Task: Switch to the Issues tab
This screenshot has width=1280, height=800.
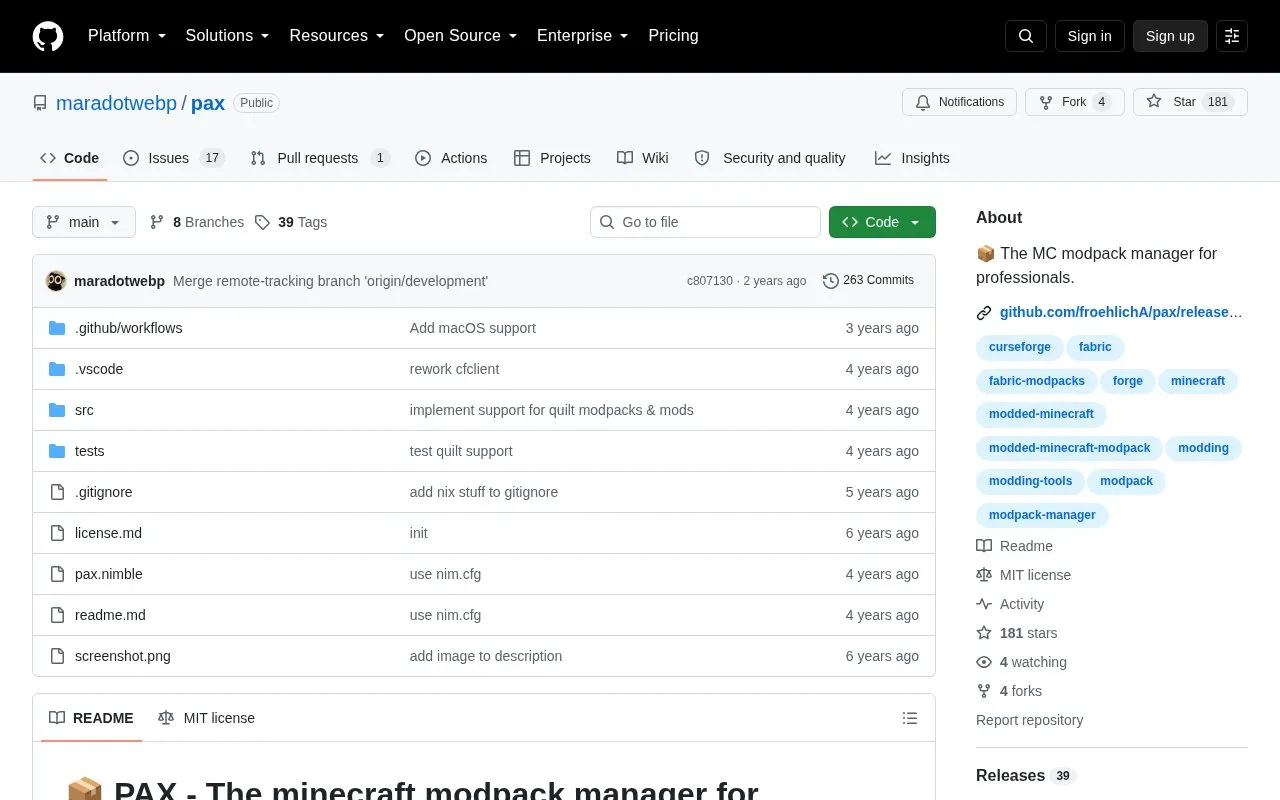Action: [174, 158]
